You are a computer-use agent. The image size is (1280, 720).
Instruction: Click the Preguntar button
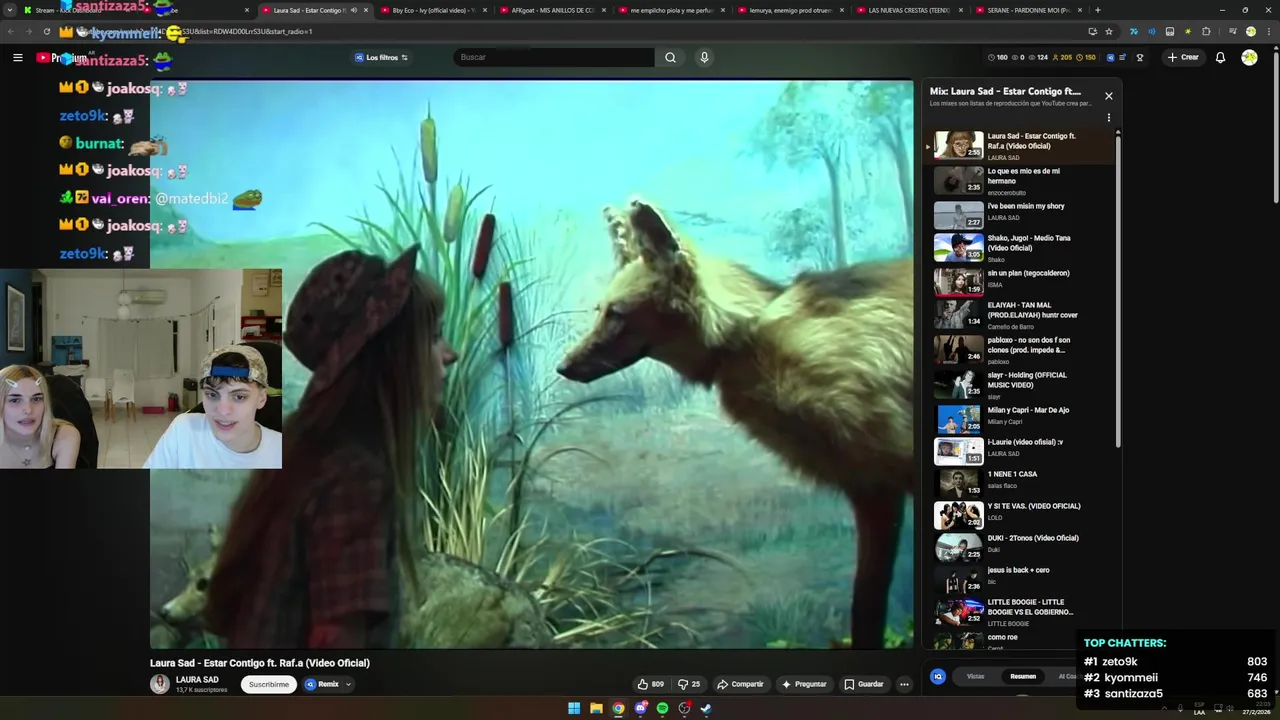(804, 684)
